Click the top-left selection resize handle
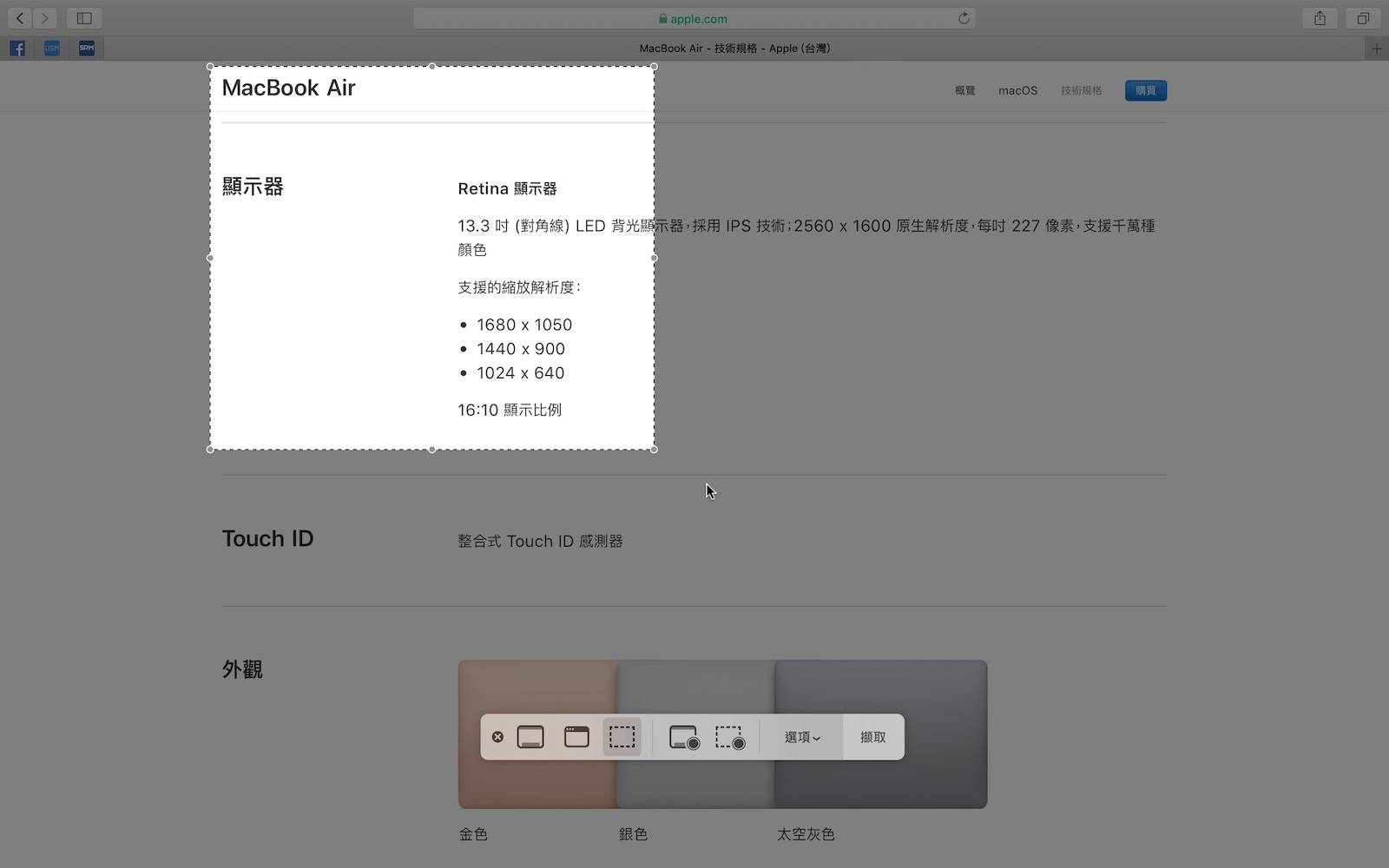Image resolution: width=1389 pixels, height=868 pixels. click(210, 66)
